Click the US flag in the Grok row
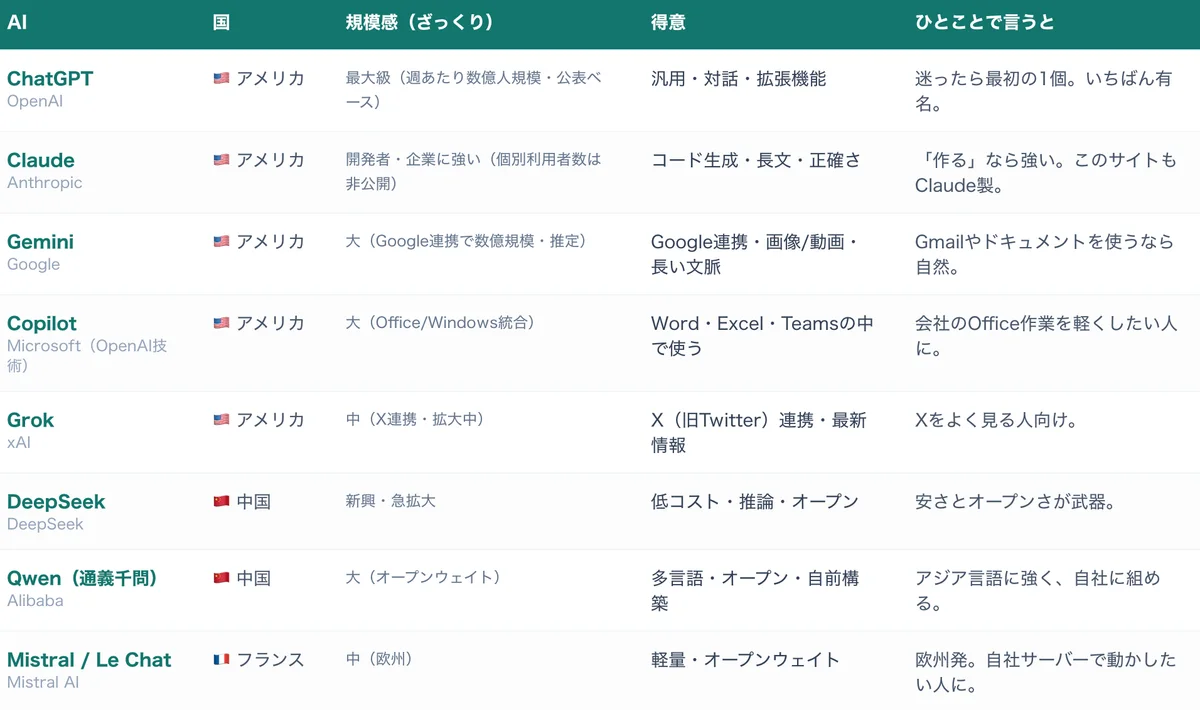This screenshot has height=710, width=1200. 221,420
